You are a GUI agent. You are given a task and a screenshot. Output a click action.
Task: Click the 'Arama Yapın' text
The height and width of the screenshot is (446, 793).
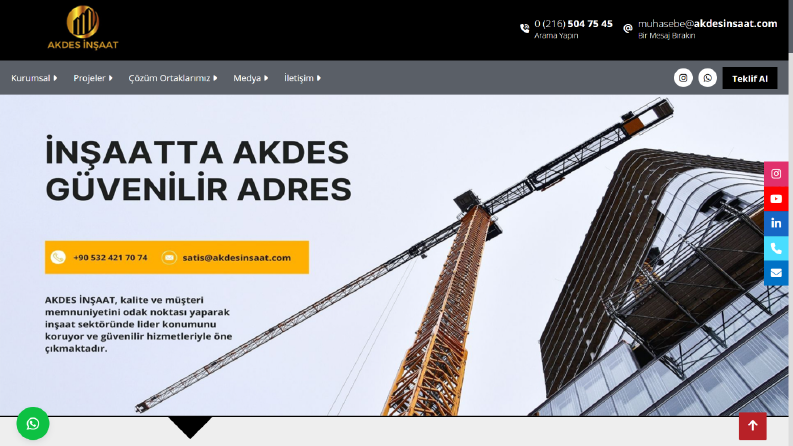[x=556, y=35]
